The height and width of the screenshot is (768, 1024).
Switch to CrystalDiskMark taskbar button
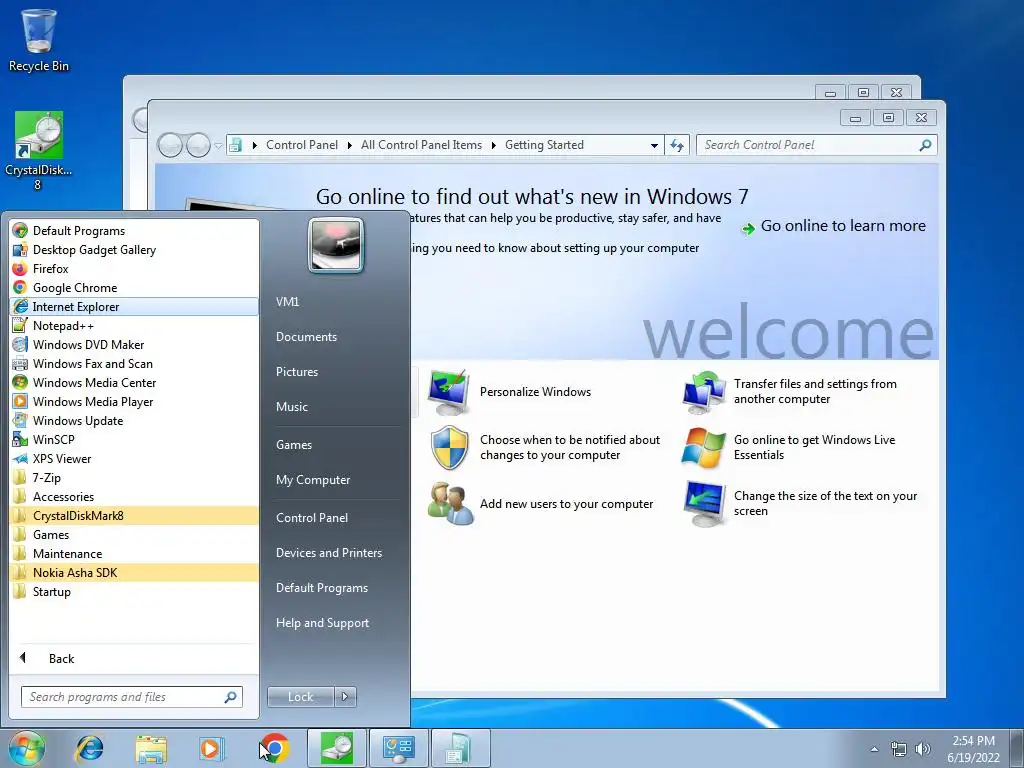click(x=337, y=748)
